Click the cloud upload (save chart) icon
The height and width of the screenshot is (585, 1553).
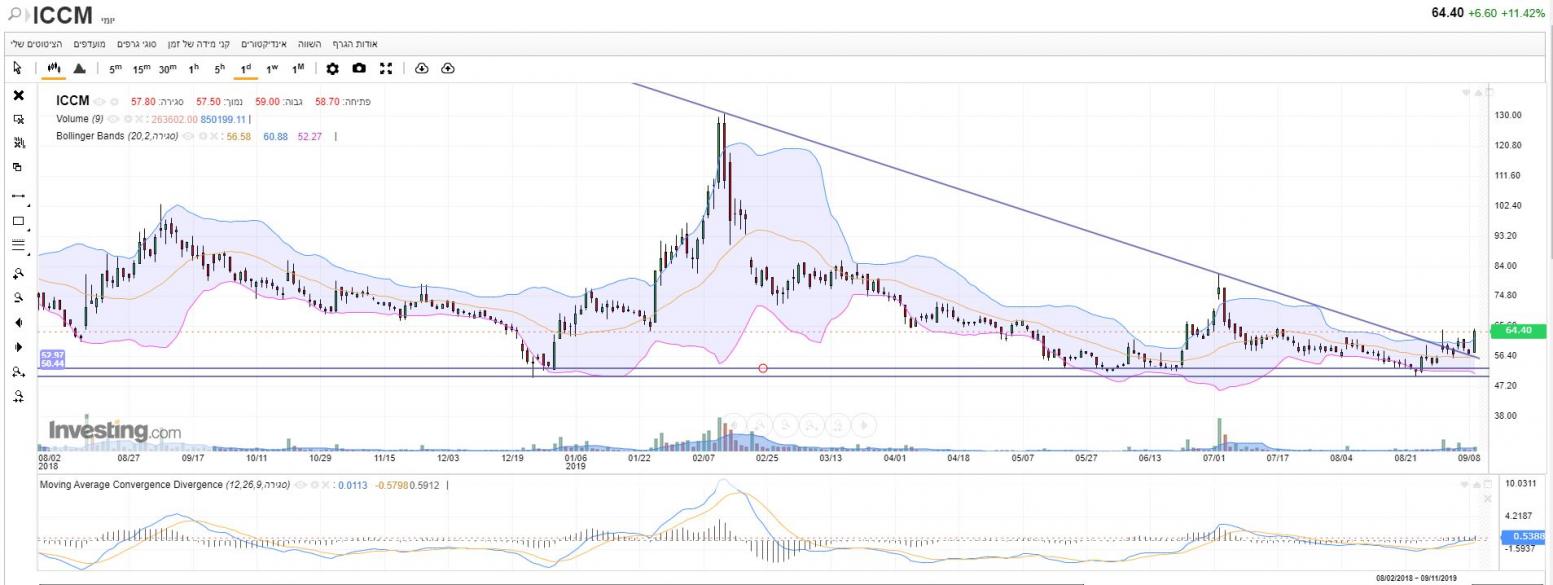(x=447, y=68)
